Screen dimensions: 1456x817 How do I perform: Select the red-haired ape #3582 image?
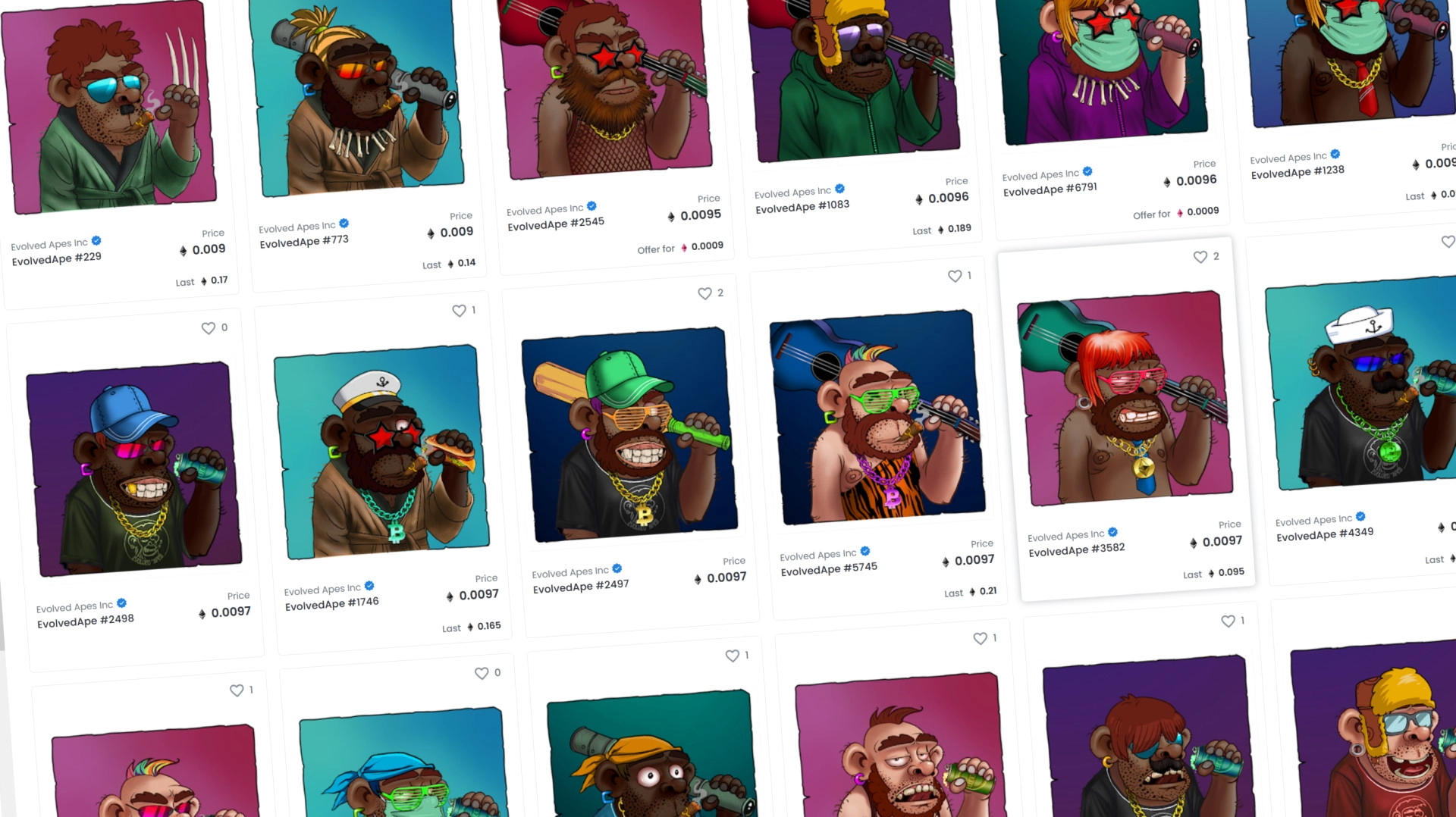click(1125, 398)
